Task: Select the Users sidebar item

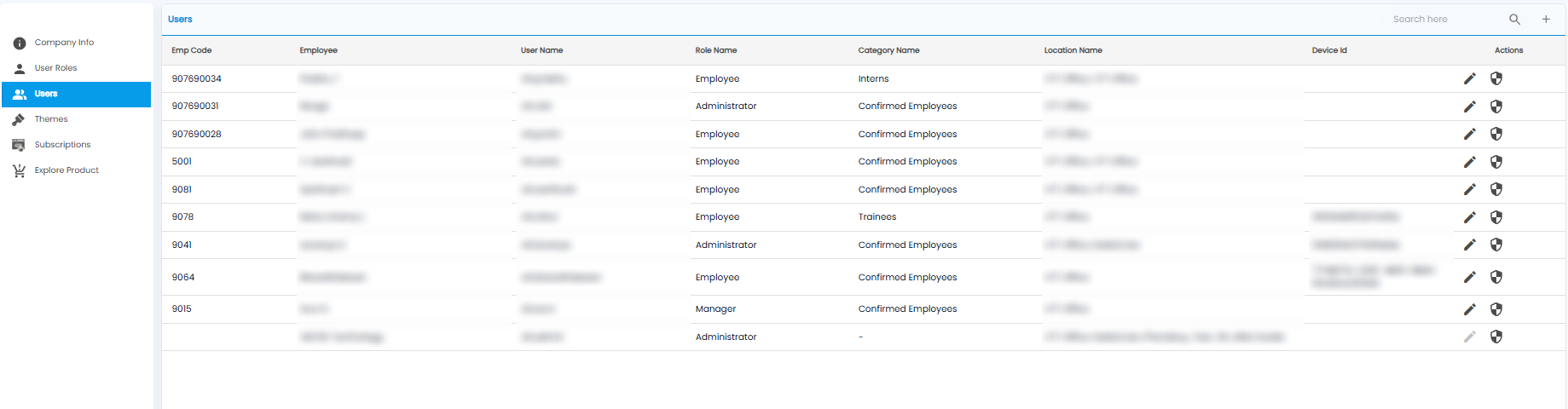Action: point(76,94)
